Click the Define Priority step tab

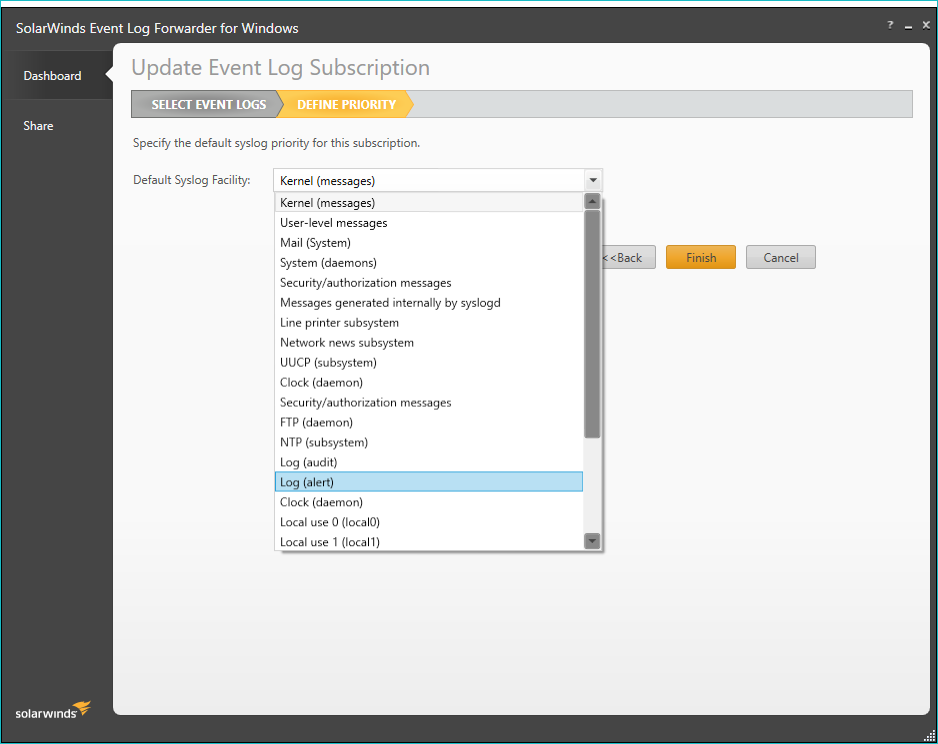coord(346,105)
